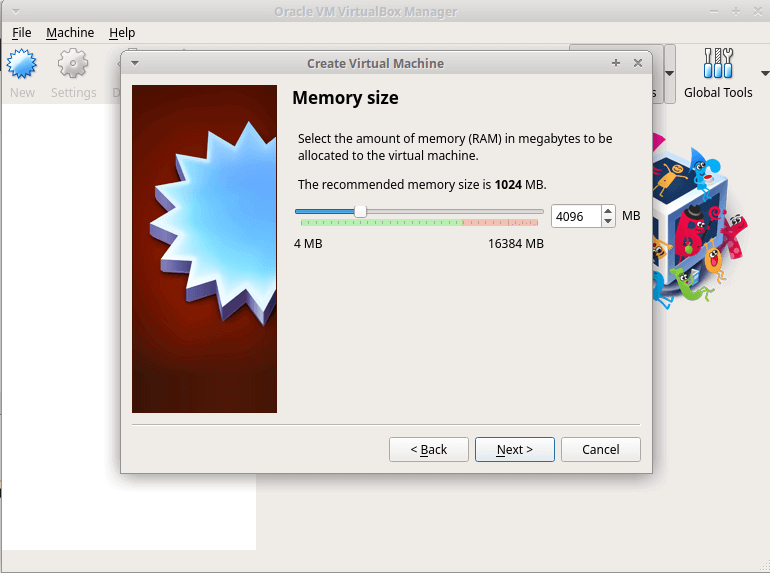Open the dialog window menu triangle
Viewport: 770px width, 573px height.
pos(135,63)
